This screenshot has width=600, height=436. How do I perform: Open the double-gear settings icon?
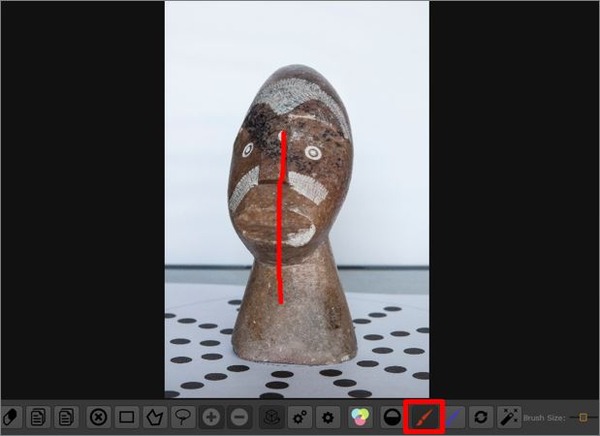pyautogui.click(x=300, y=416)
